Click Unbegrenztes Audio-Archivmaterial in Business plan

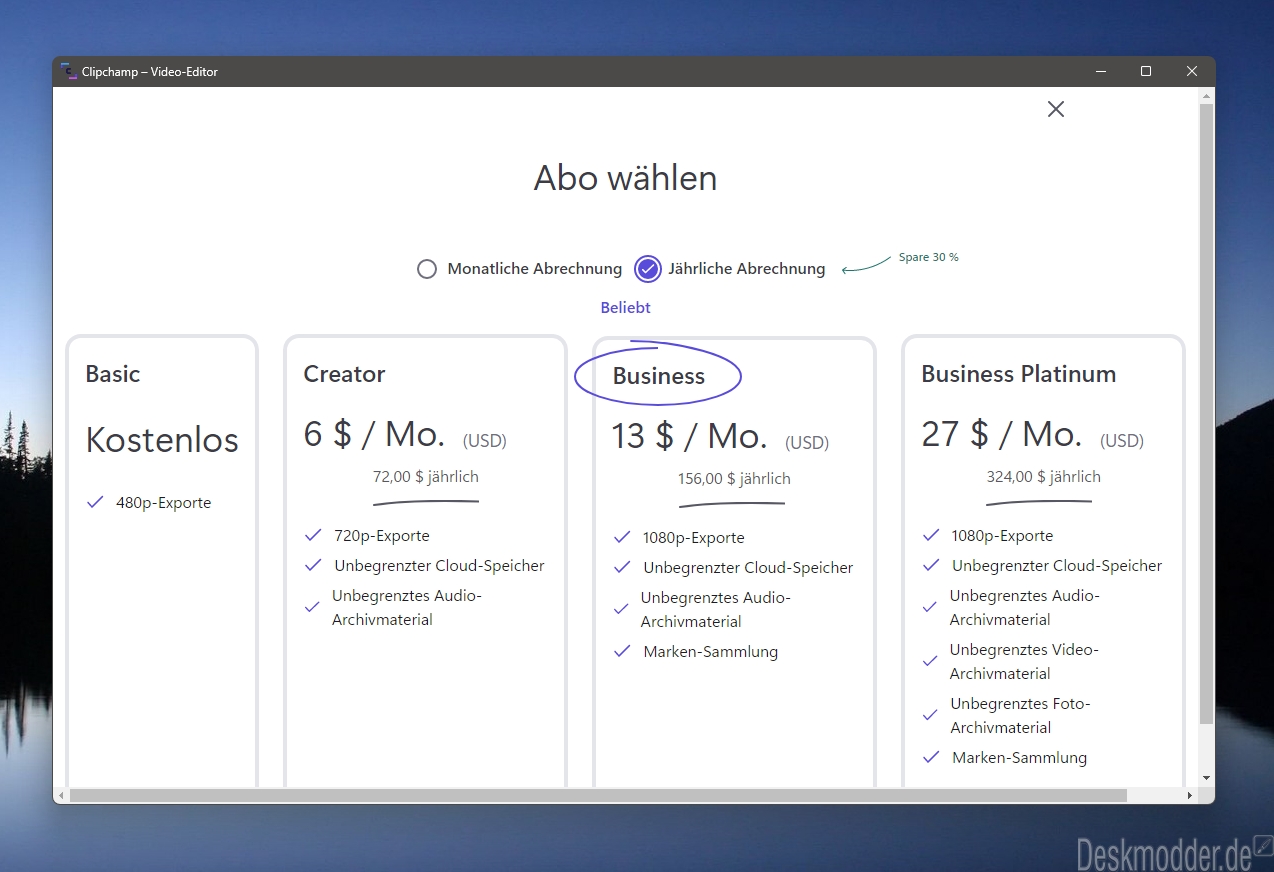(716, 610)
